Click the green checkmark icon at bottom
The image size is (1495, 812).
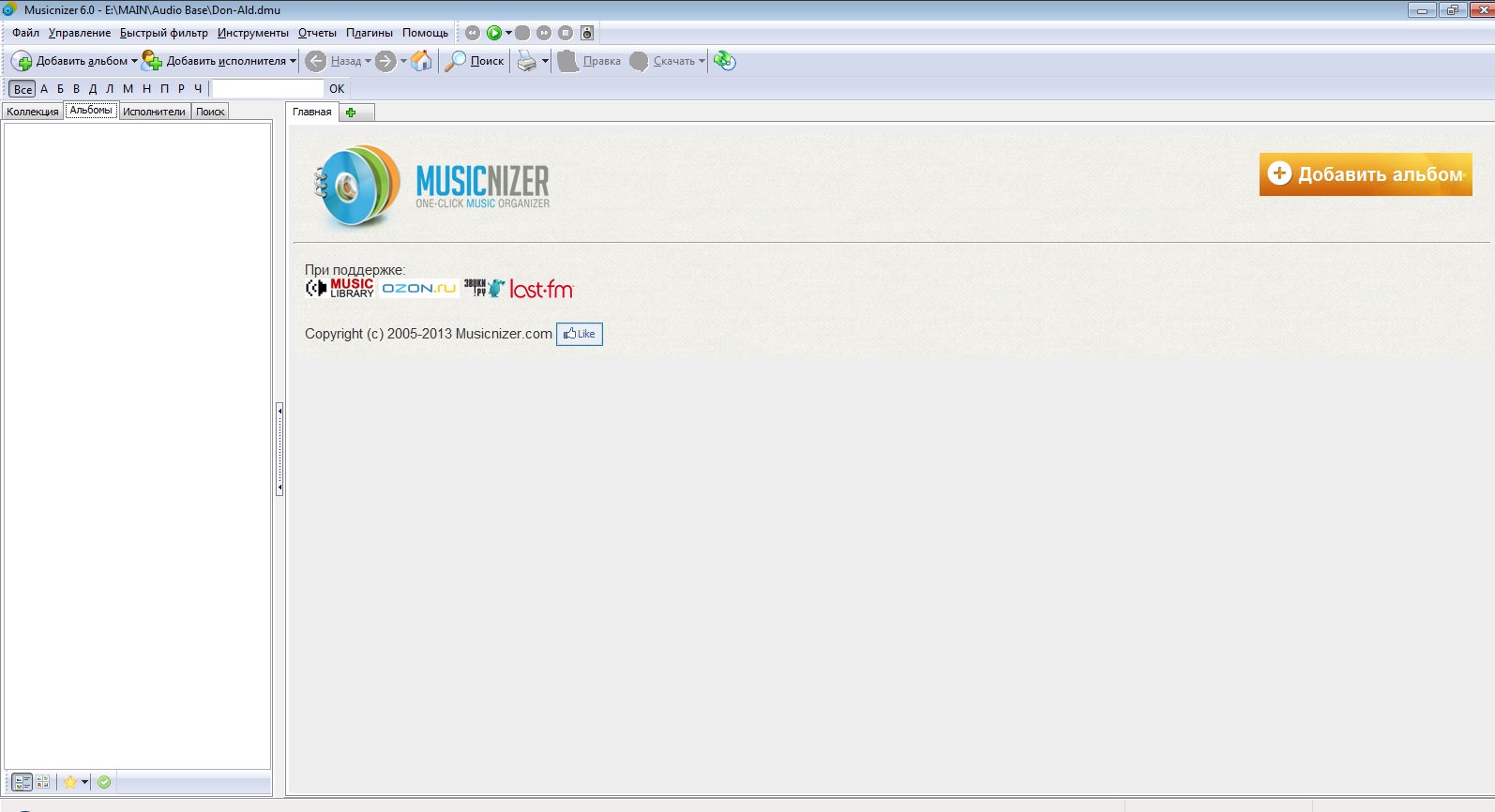click(104, 782)
